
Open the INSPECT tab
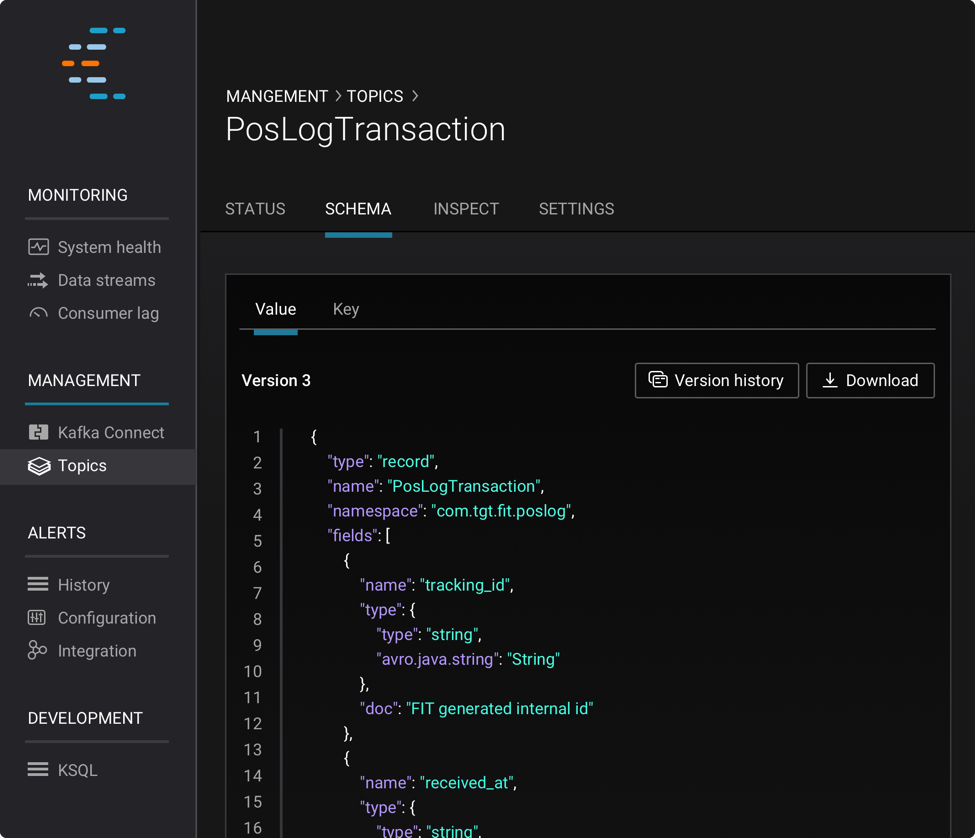pyautogui.click(x=466, y=209)
